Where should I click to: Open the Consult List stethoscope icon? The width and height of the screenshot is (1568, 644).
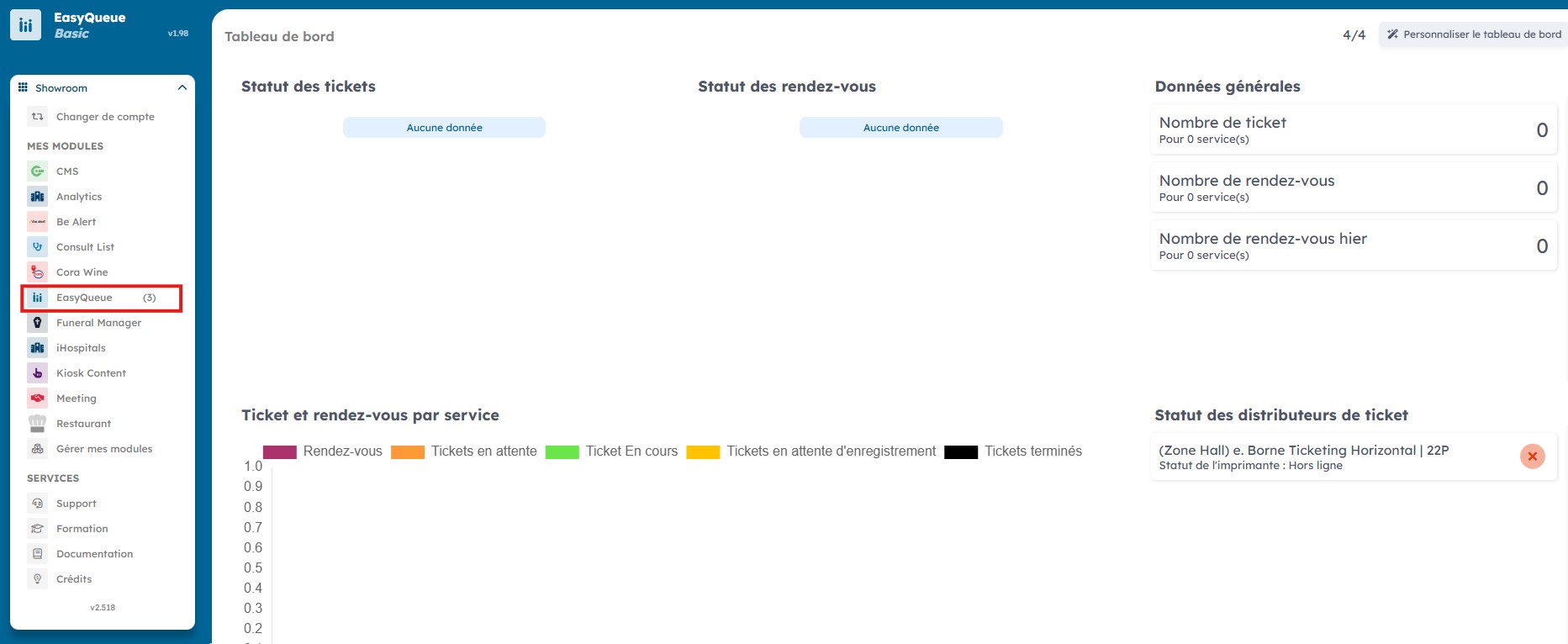(x=37, y=247)
